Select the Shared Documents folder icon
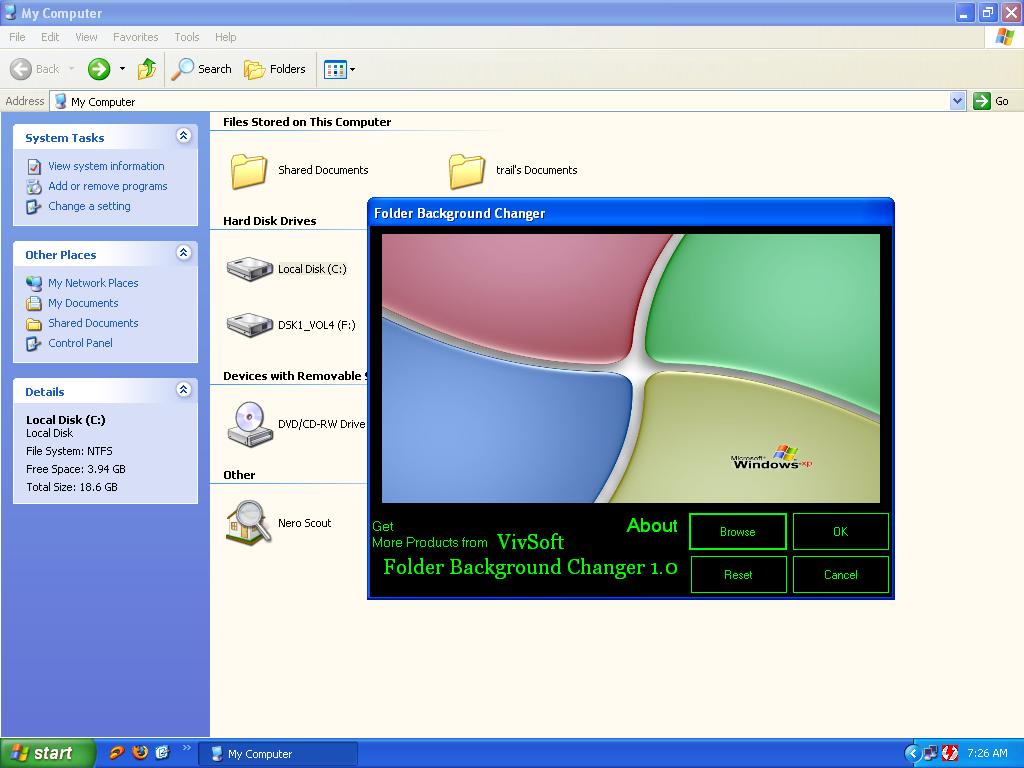This screenshot has height=768, width=1024. coord(248,170)
